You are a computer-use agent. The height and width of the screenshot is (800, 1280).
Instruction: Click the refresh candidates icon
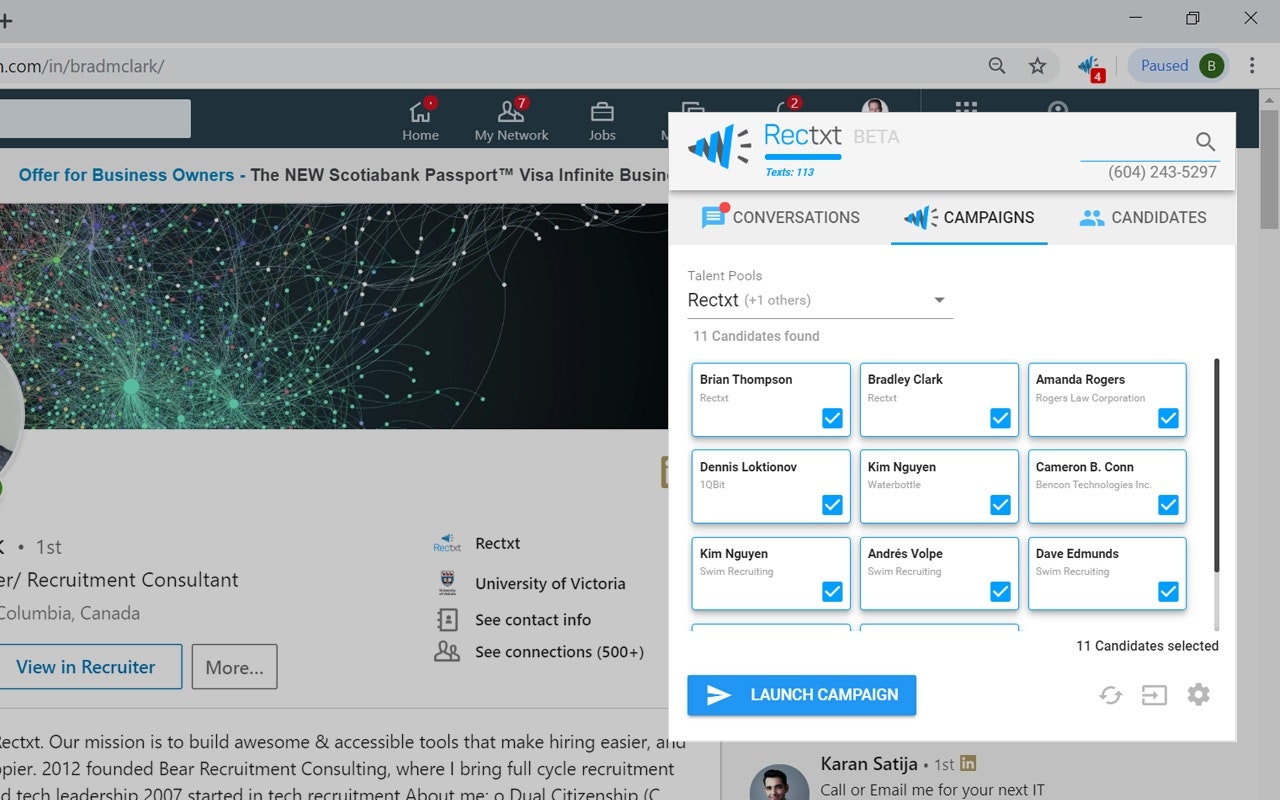tap(1110, 695)
